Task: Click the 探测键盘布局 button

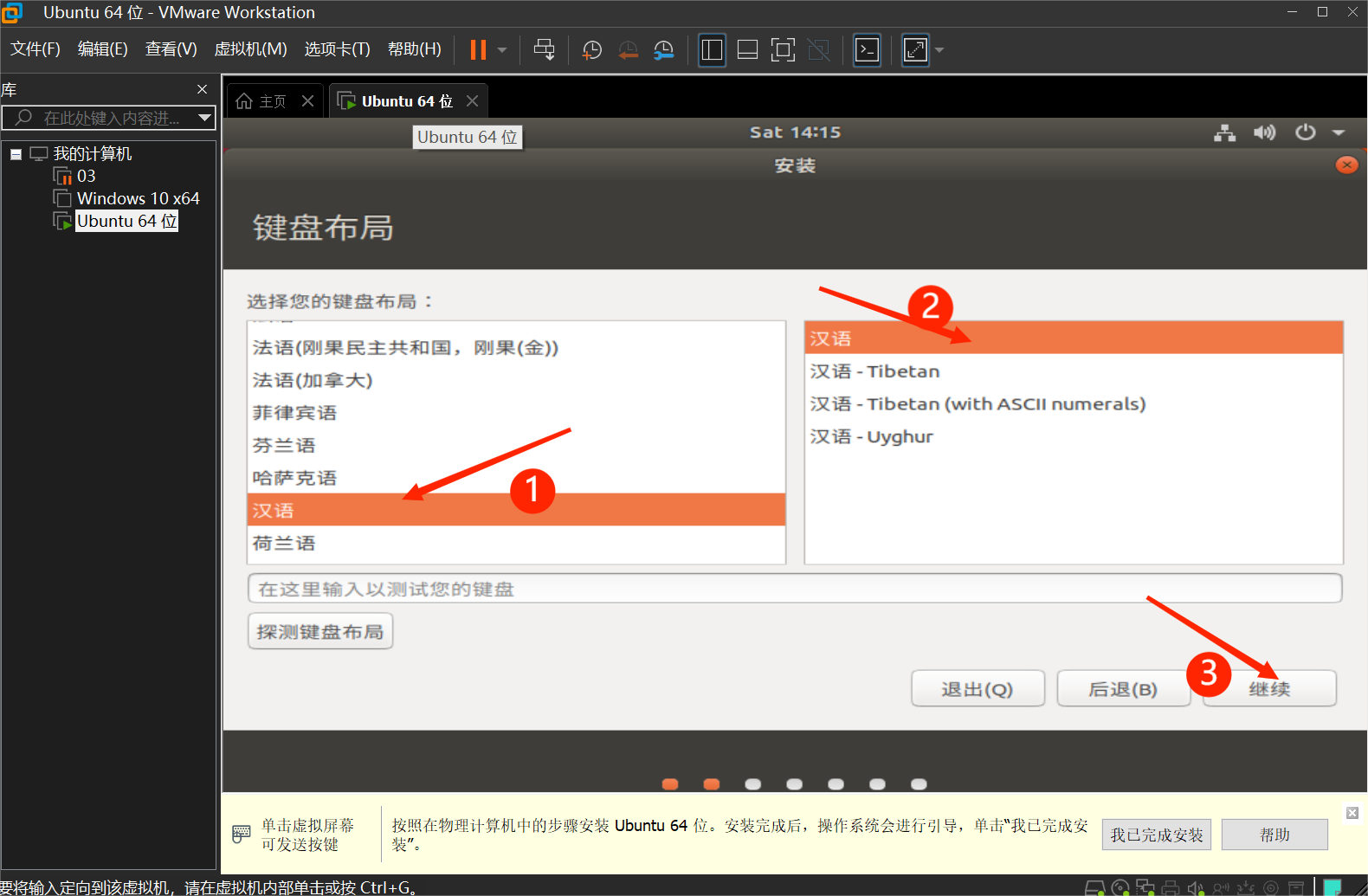Action: (320, 631)
